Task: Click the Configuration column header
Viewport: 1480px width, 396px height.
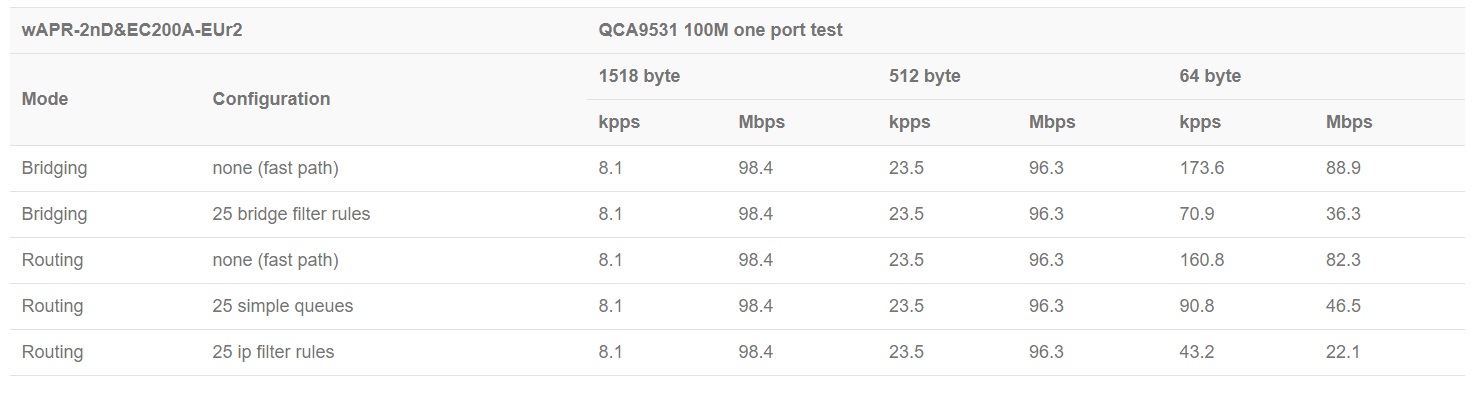Action: click(x=271, y=99)
